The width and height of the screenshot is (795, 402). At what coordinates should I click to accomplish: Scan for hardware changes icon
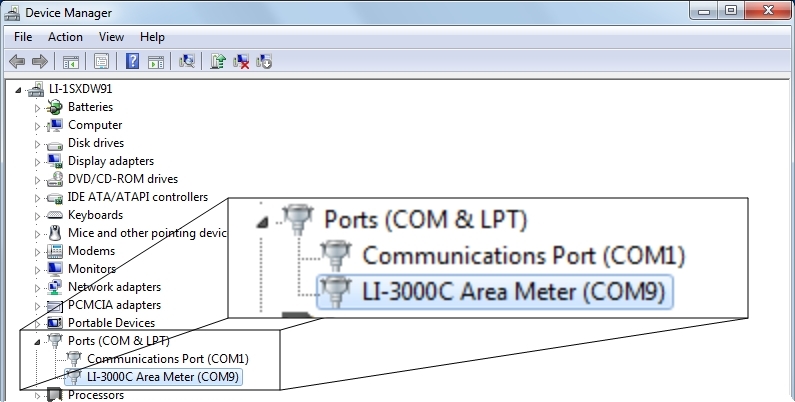187,61
